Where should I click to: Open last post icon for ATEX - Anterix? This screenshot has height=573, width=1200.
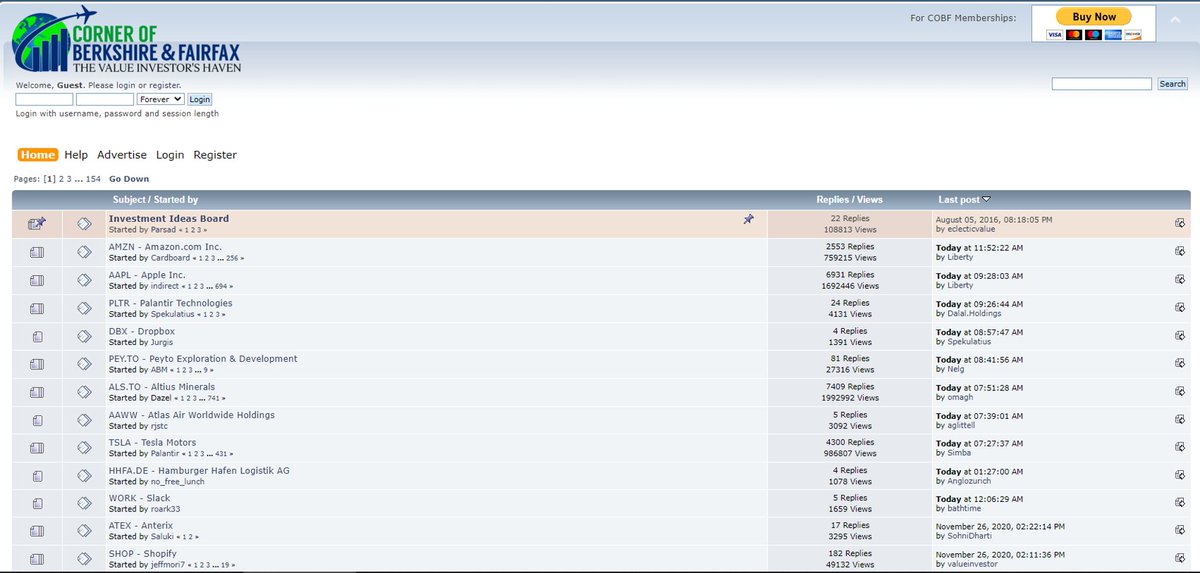coord(1180,531)
